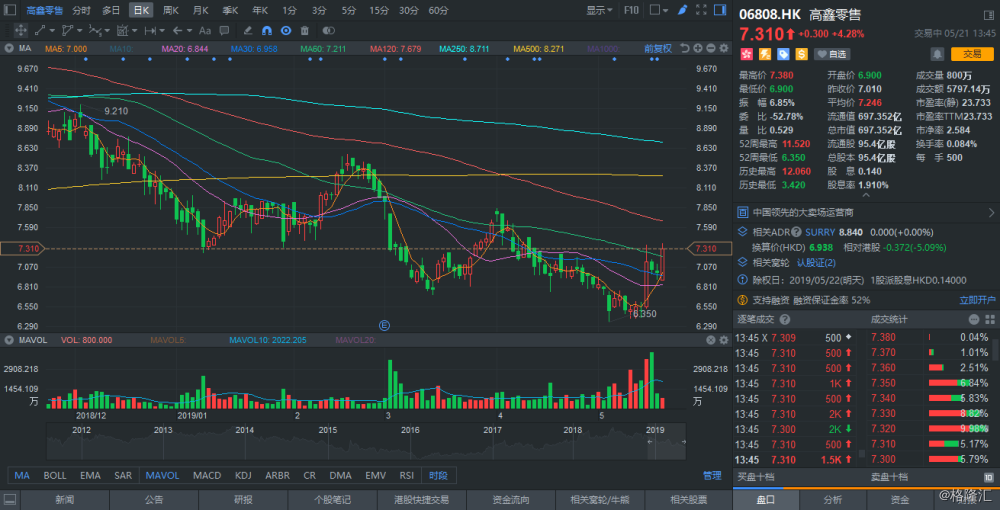Open the 显示 display dropdown

click(x=599, y=10)
